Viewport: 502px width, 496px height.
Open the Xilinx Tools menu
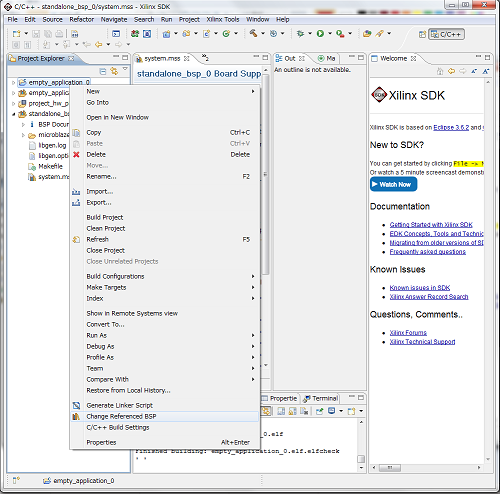point(223,20)
